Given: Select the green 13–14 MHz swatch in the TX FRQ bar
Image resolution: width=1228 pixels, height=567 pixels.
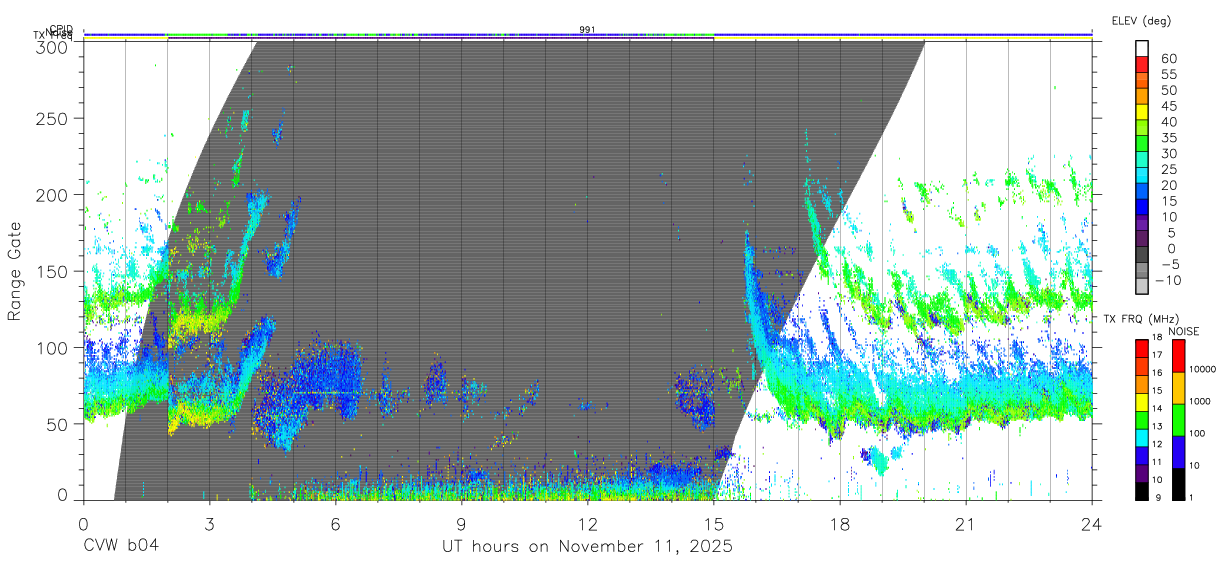Looking at the screenshot, I should tap(1142, 419).
